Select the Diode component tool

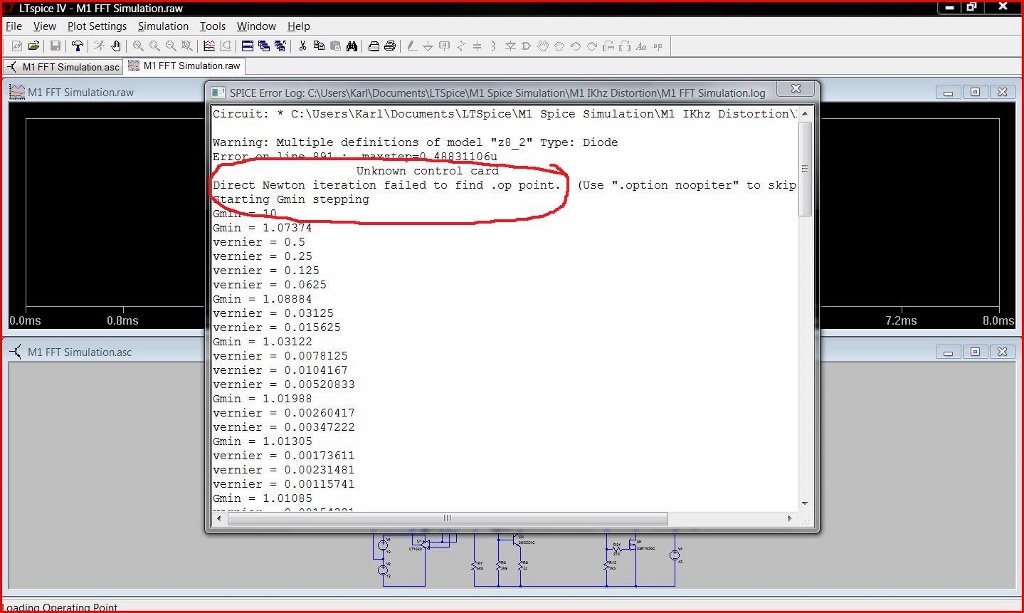510,46
